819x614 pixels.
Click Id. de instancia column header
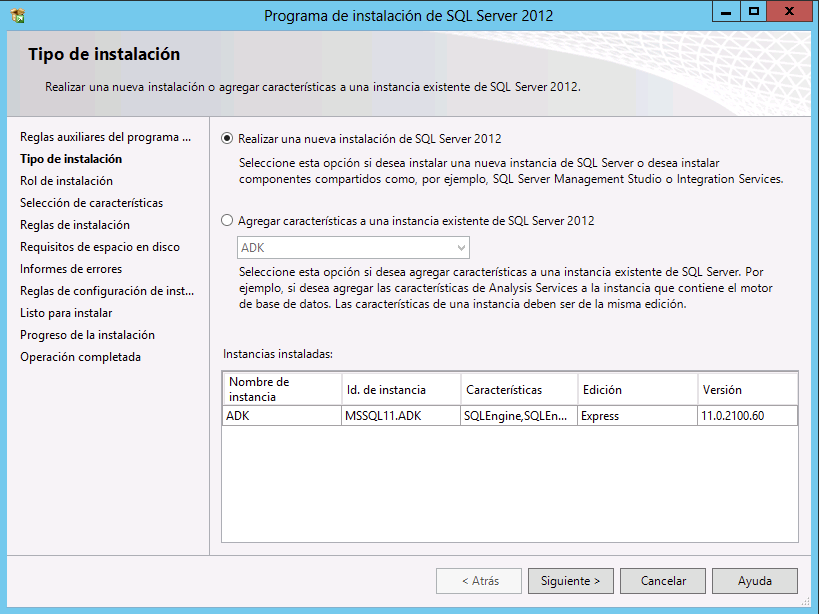tap(401, 389)
